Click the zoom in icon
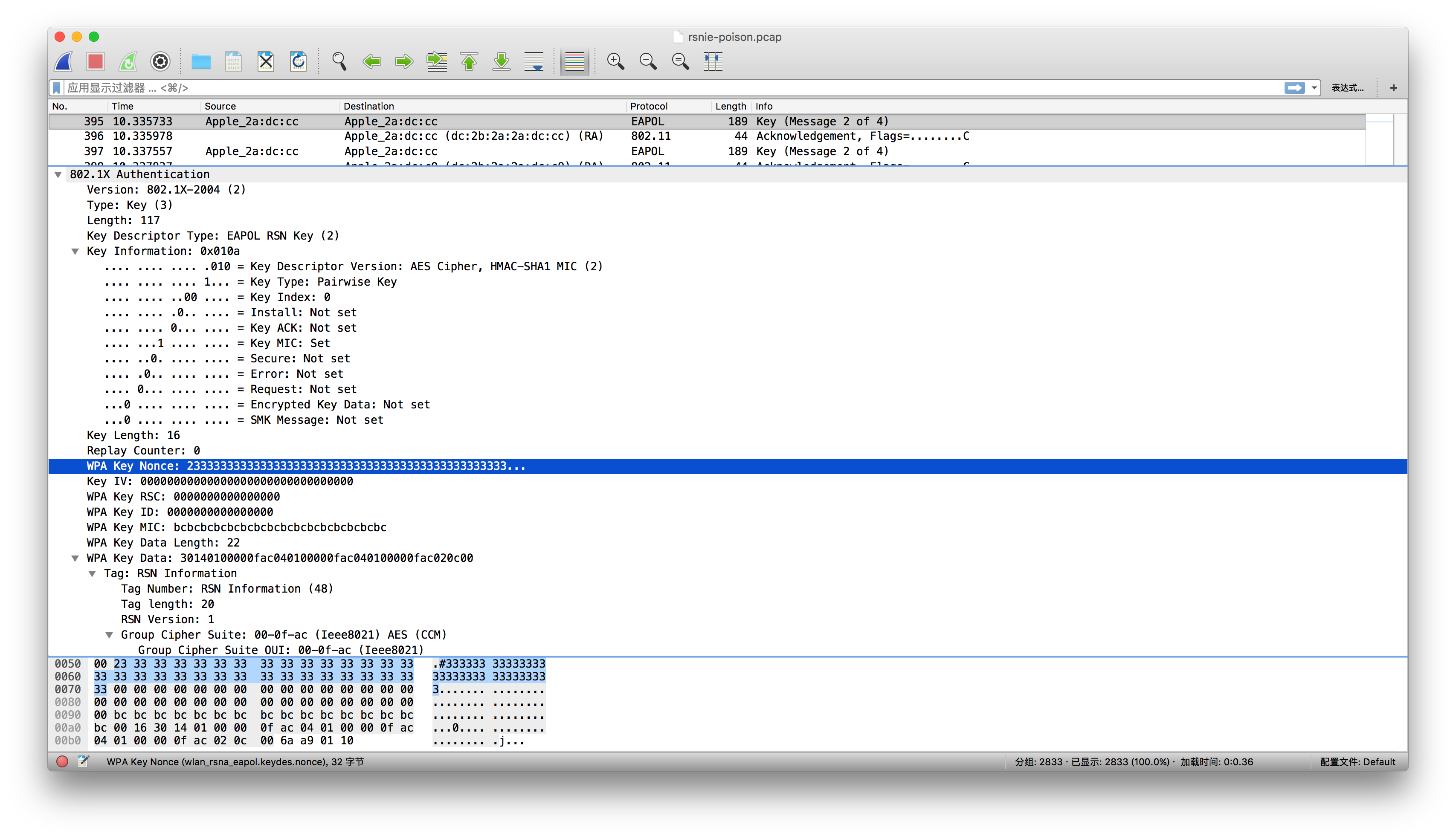The width and height of the screenshot is (1456, 839). point(615,61)
